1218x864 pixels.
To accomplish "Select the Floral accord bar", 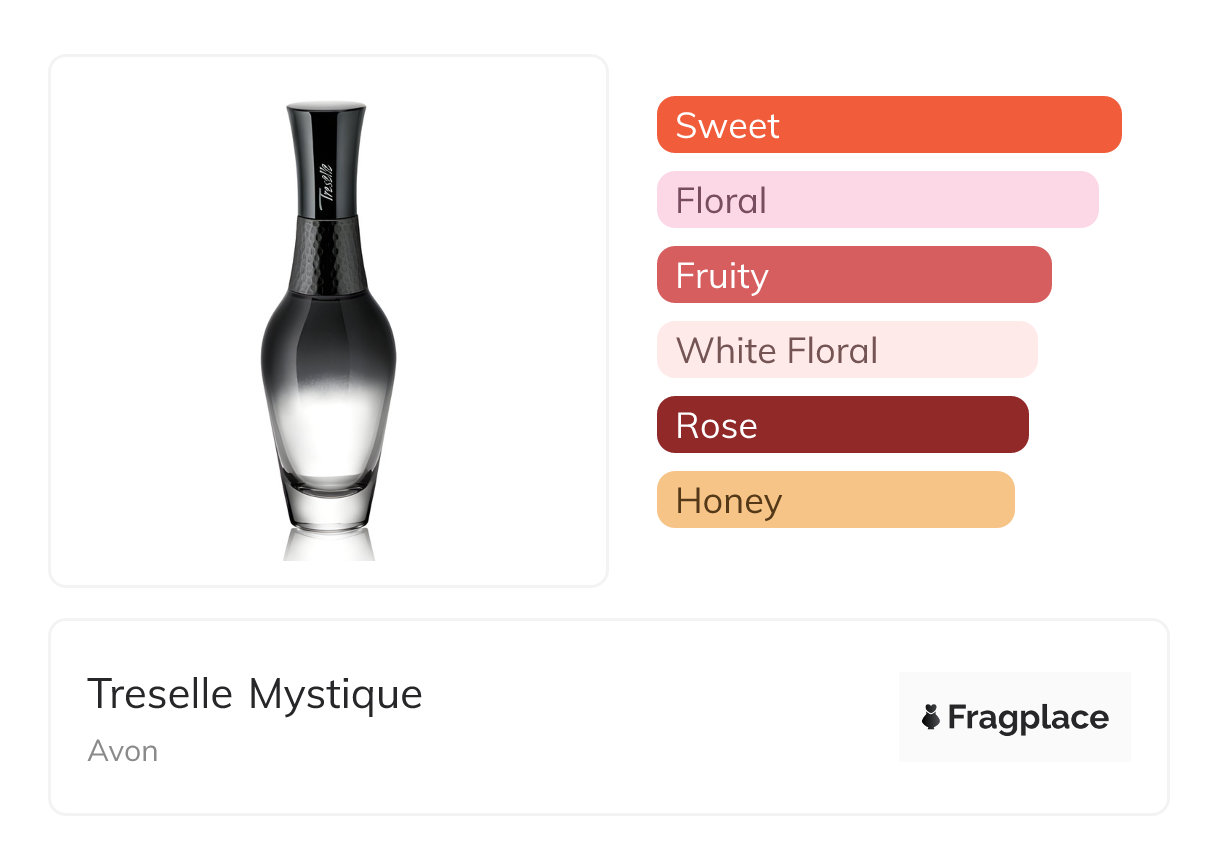I will tap(877, 200).
